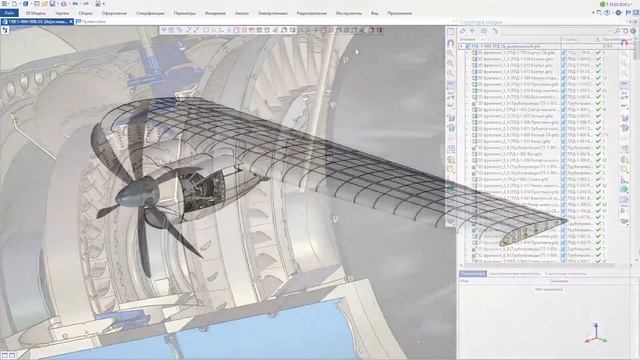This screenshot has width=640, height=360.
Task: Select the Сборка ribbon tab
Action: pyautogui.click(x=85, y=13)
